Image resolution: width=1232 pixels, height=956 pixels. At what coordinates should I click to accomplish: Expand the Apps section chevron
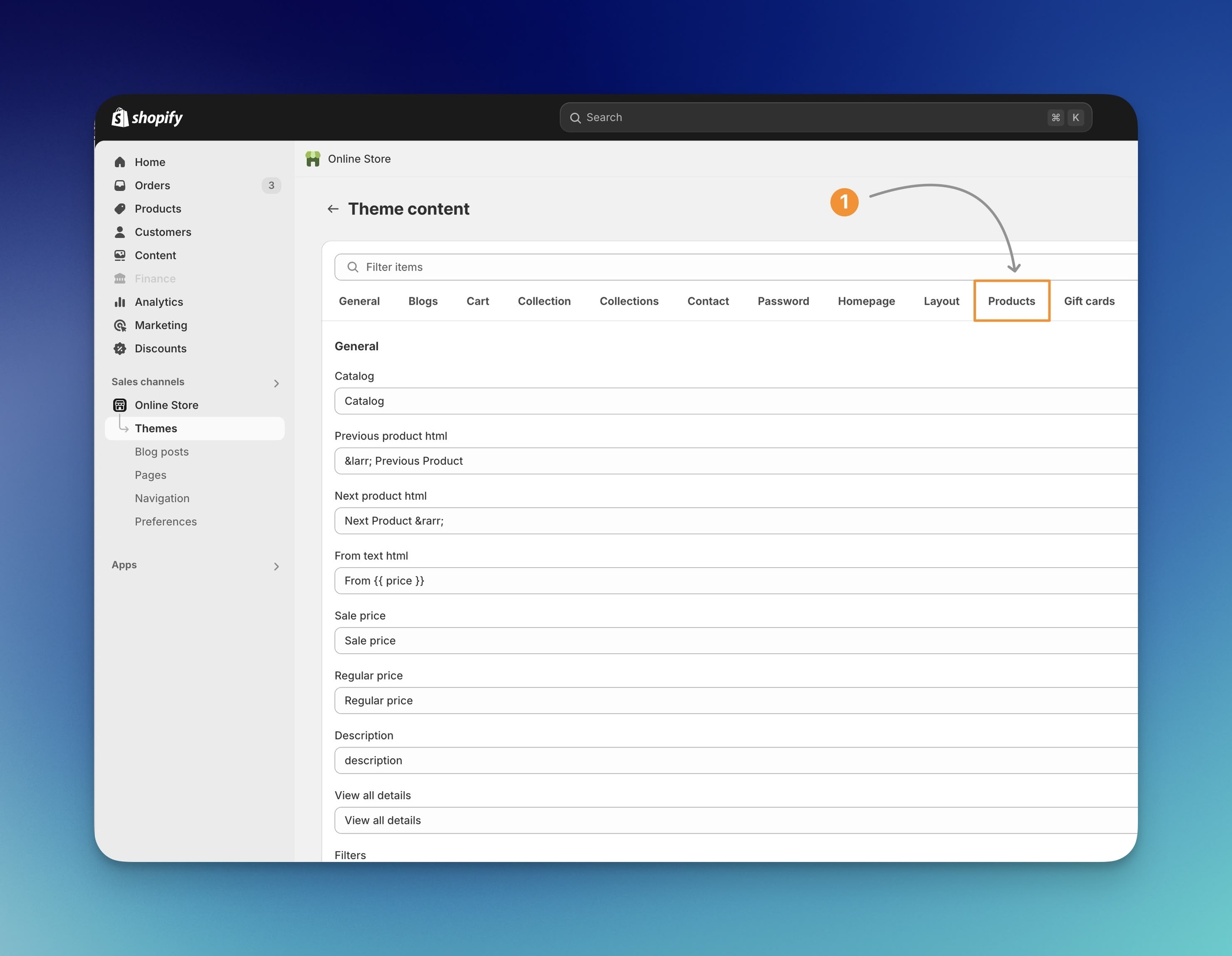coord(276,566)
